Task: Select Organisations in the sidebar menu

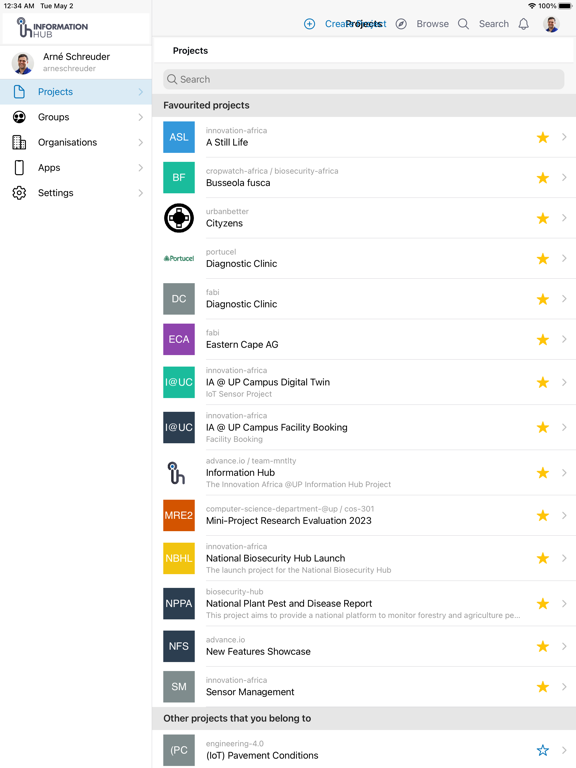Action: tap(76, 142)
